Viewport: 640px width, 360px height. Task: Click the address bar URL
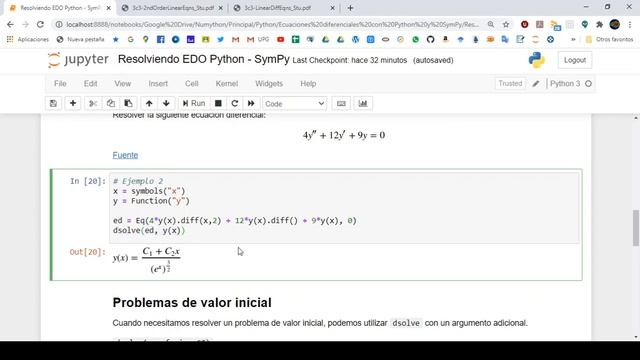pos(273,24)
